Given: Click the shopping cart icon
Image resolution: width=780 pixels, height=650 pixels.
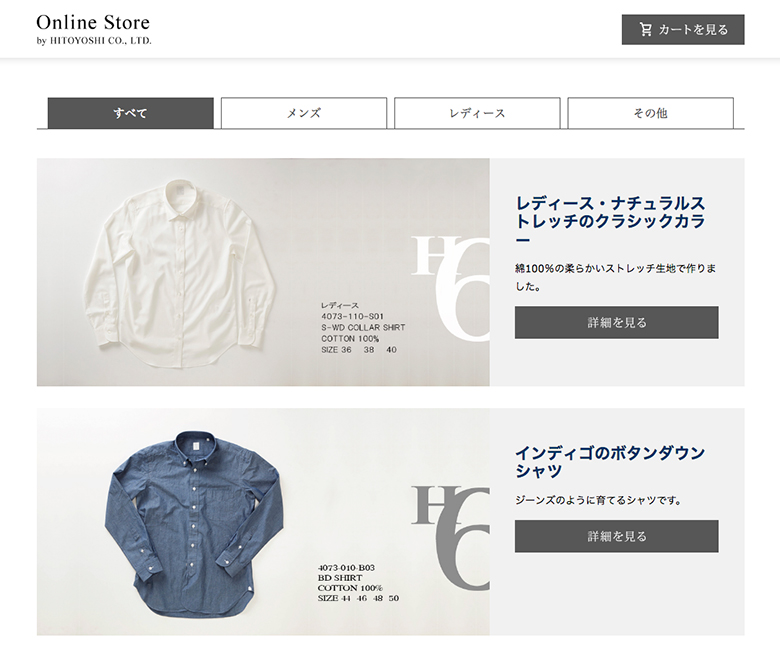Looking at the screenshot, I should (x=646, y=29).
